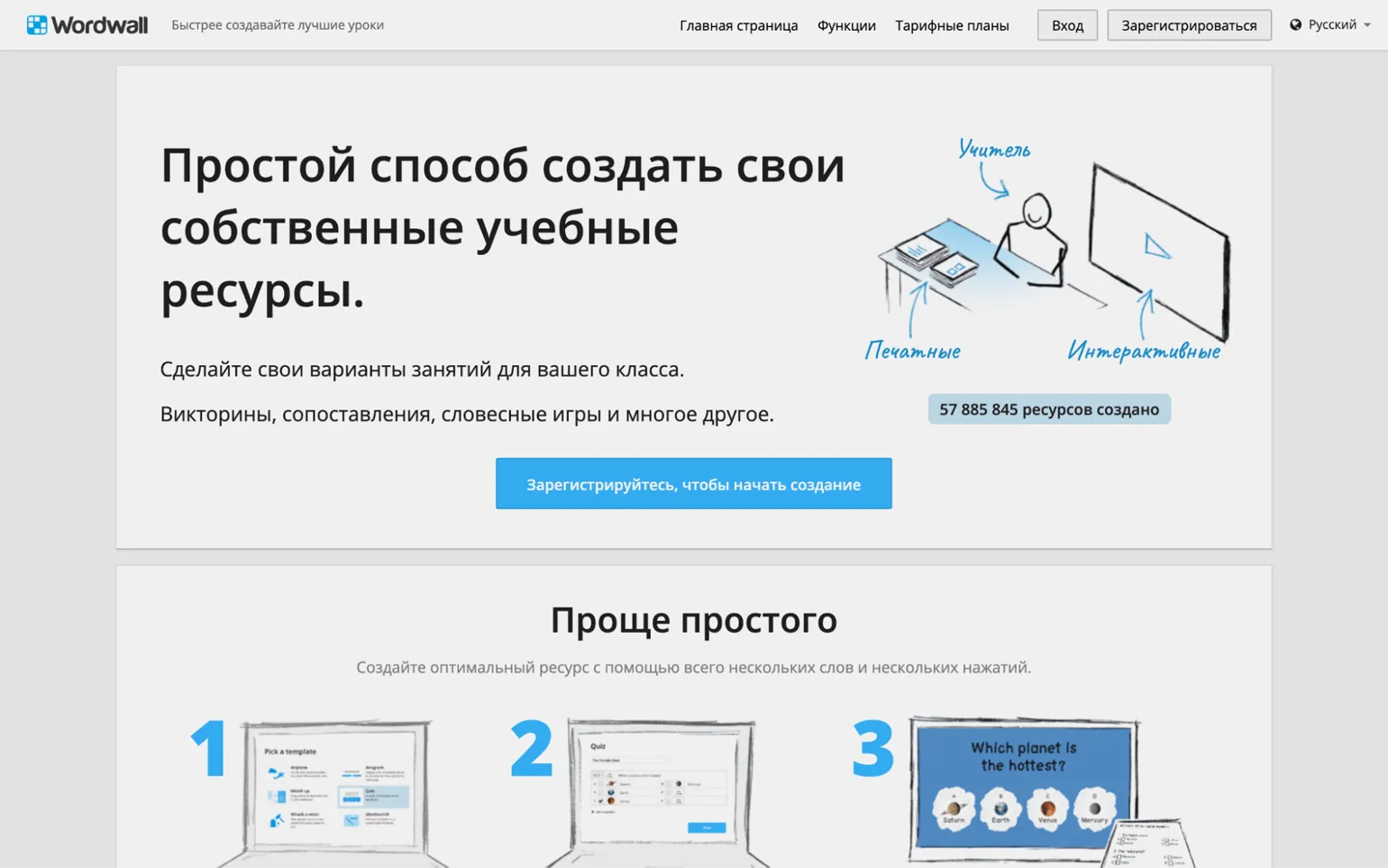Click Зарегистрируйтесь, чтобы начать создание button
The height and width of the screenshot is (868, 1388).
point(693,484)
